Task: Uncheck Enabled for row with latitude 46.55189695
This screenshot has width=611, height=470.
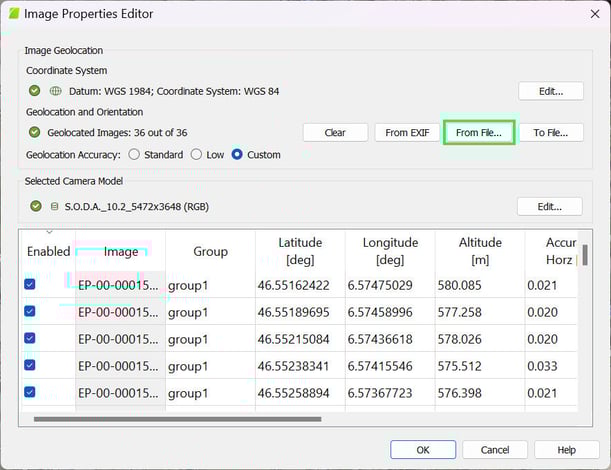Action: coord(30,311)
